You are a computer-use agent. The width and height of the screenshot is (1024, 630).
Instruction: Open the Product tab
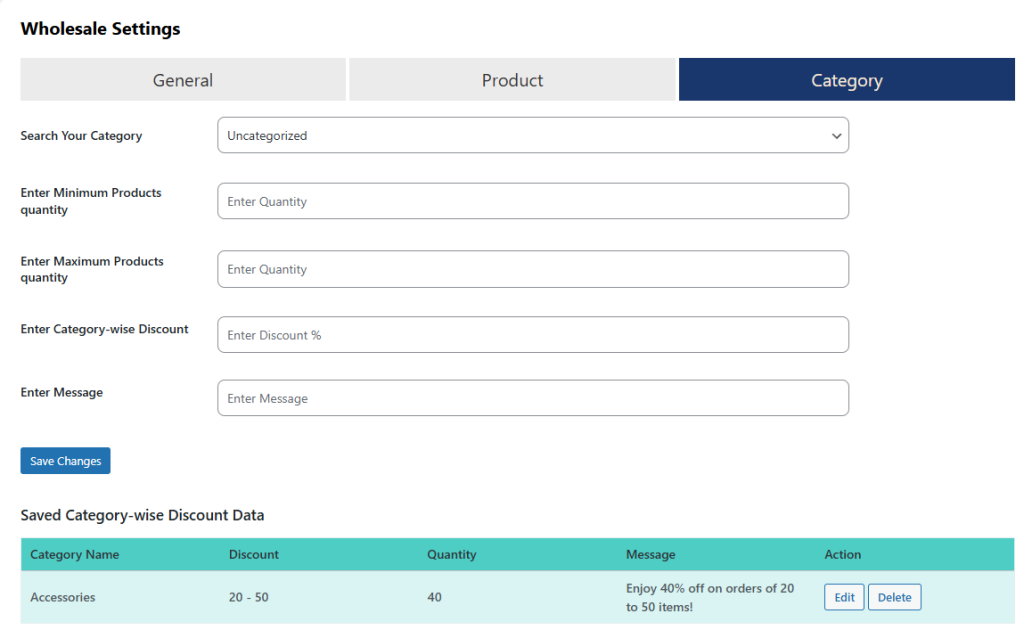(x=512, y=80)
